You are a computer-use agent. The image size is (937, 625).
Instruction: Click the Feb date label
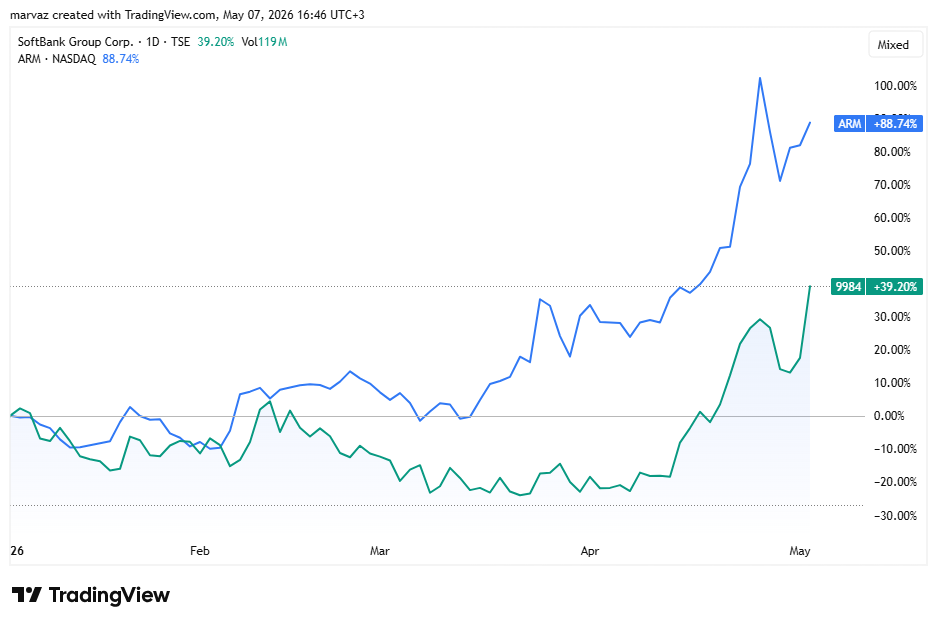(x=200, y=551)
